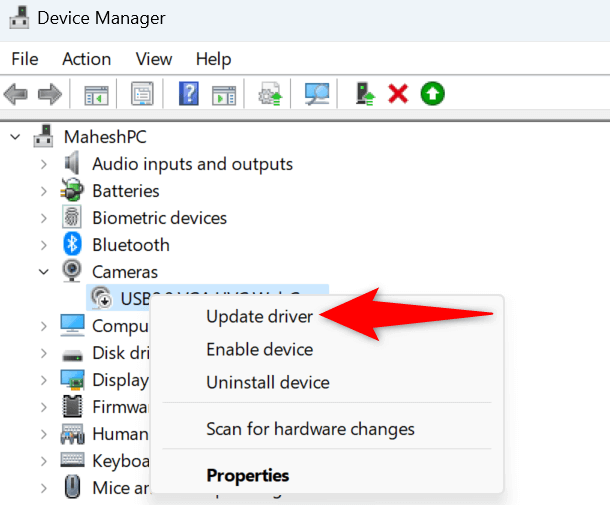610x505 pixels.
Task: Click Properties in the context menu
Action: 247,475
